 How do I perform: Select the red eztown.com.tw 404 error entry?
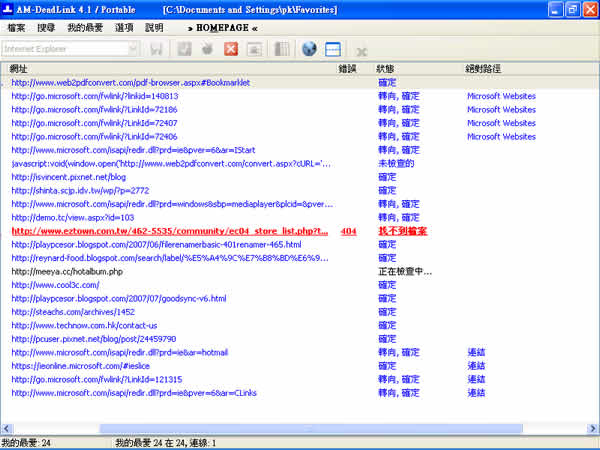[170, 230]
